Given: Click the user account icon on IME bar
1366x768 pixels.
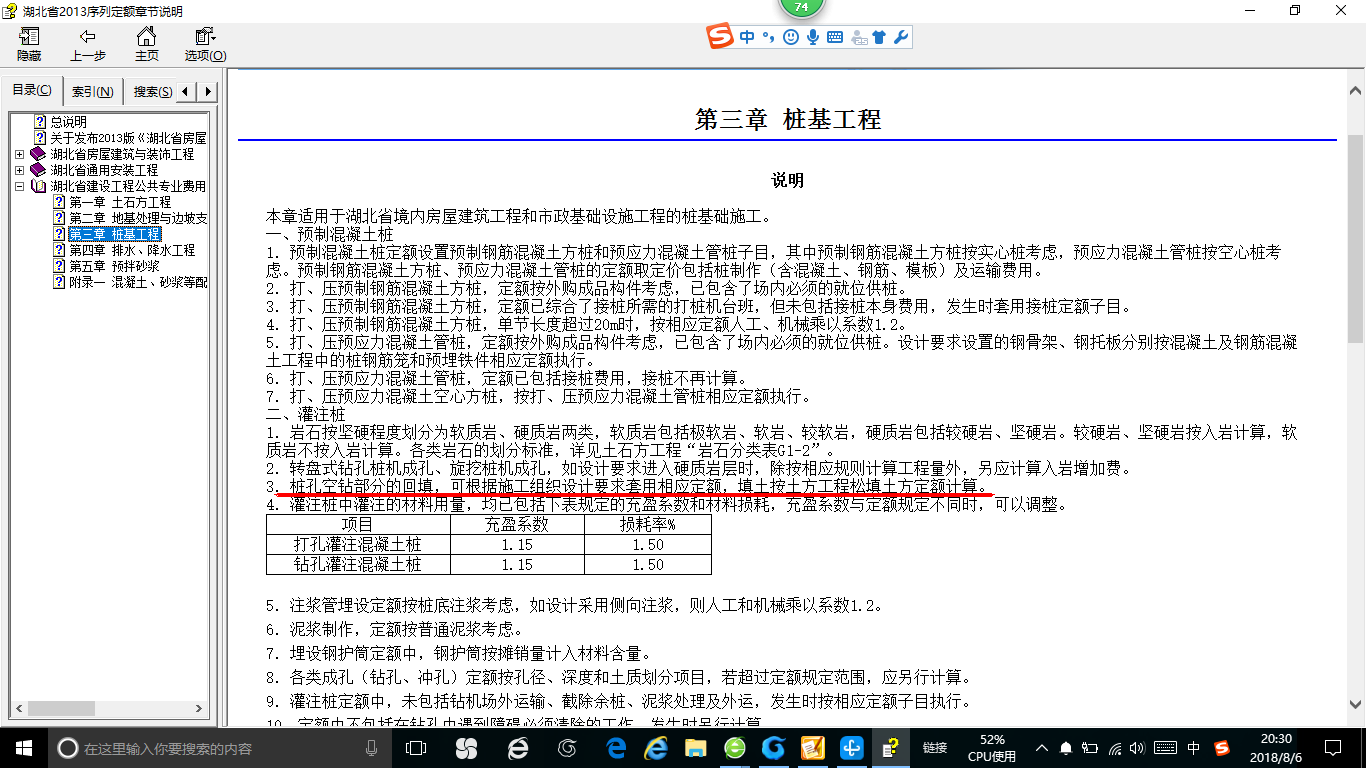Looking at the screenshot, I should pos(858,37).
